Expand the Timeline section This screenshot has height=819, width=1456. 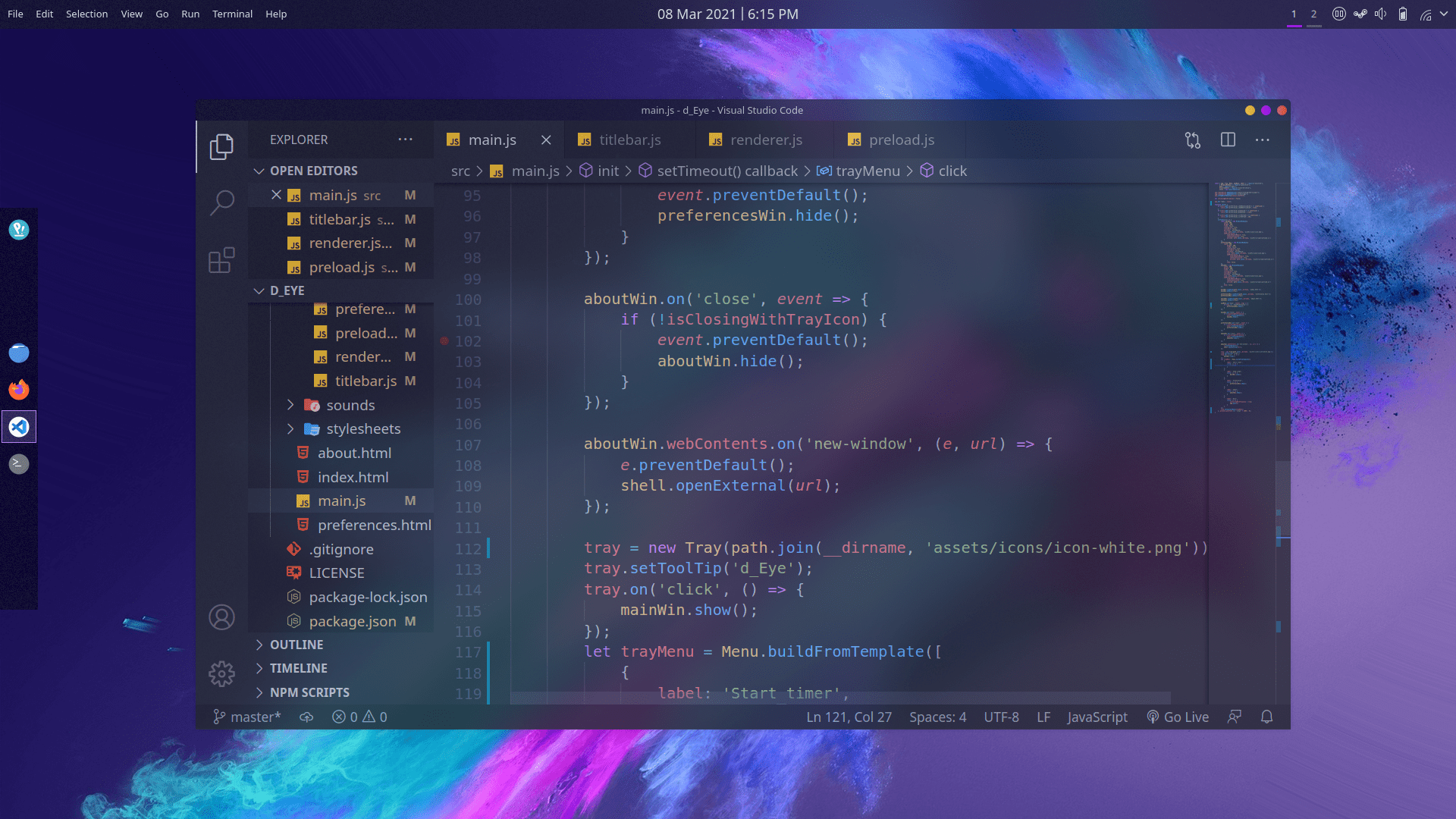(341, 668)
